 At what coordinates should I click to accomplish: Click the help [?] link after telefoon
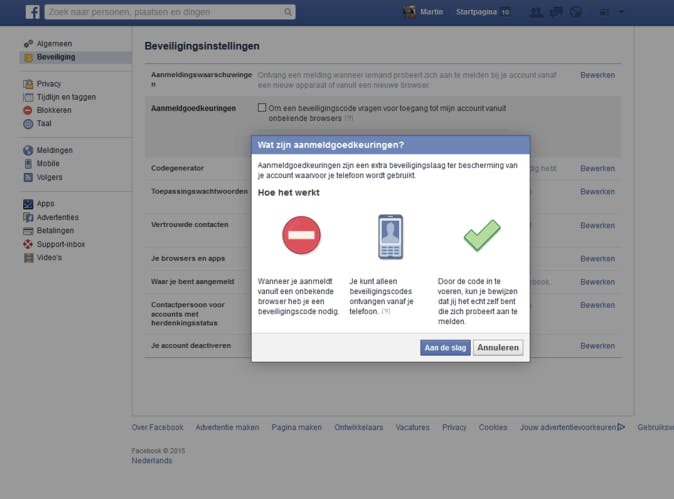(x=386, y=312)
